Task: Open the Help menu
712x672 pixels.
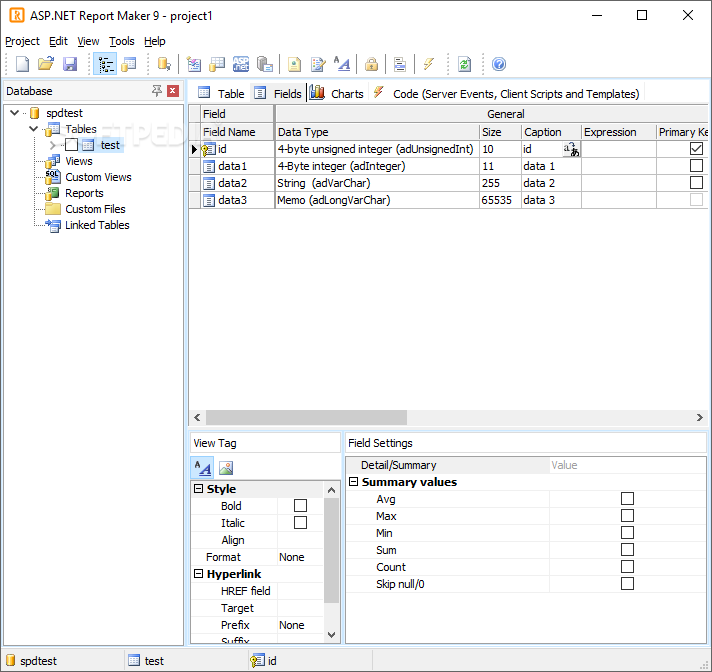Action: [154, 41]
